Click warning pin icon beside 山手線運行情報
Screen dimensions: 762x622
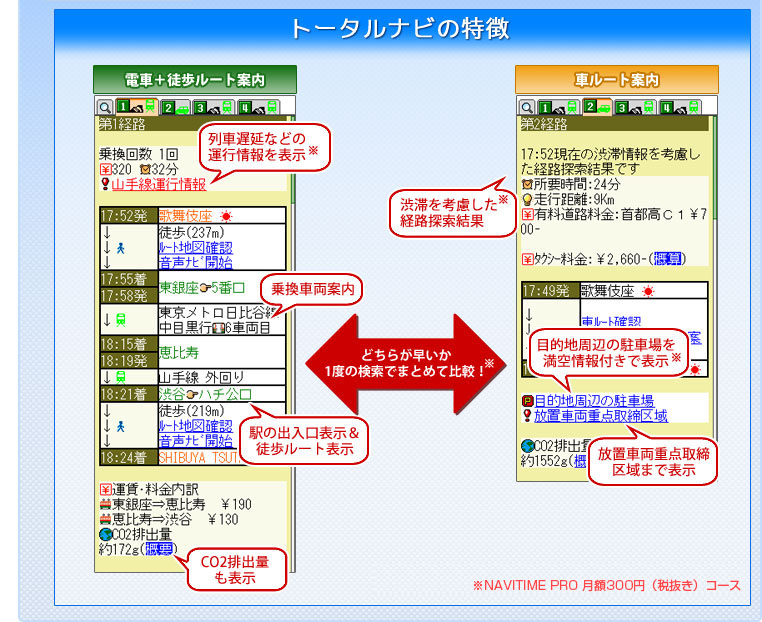click(104, 184)
